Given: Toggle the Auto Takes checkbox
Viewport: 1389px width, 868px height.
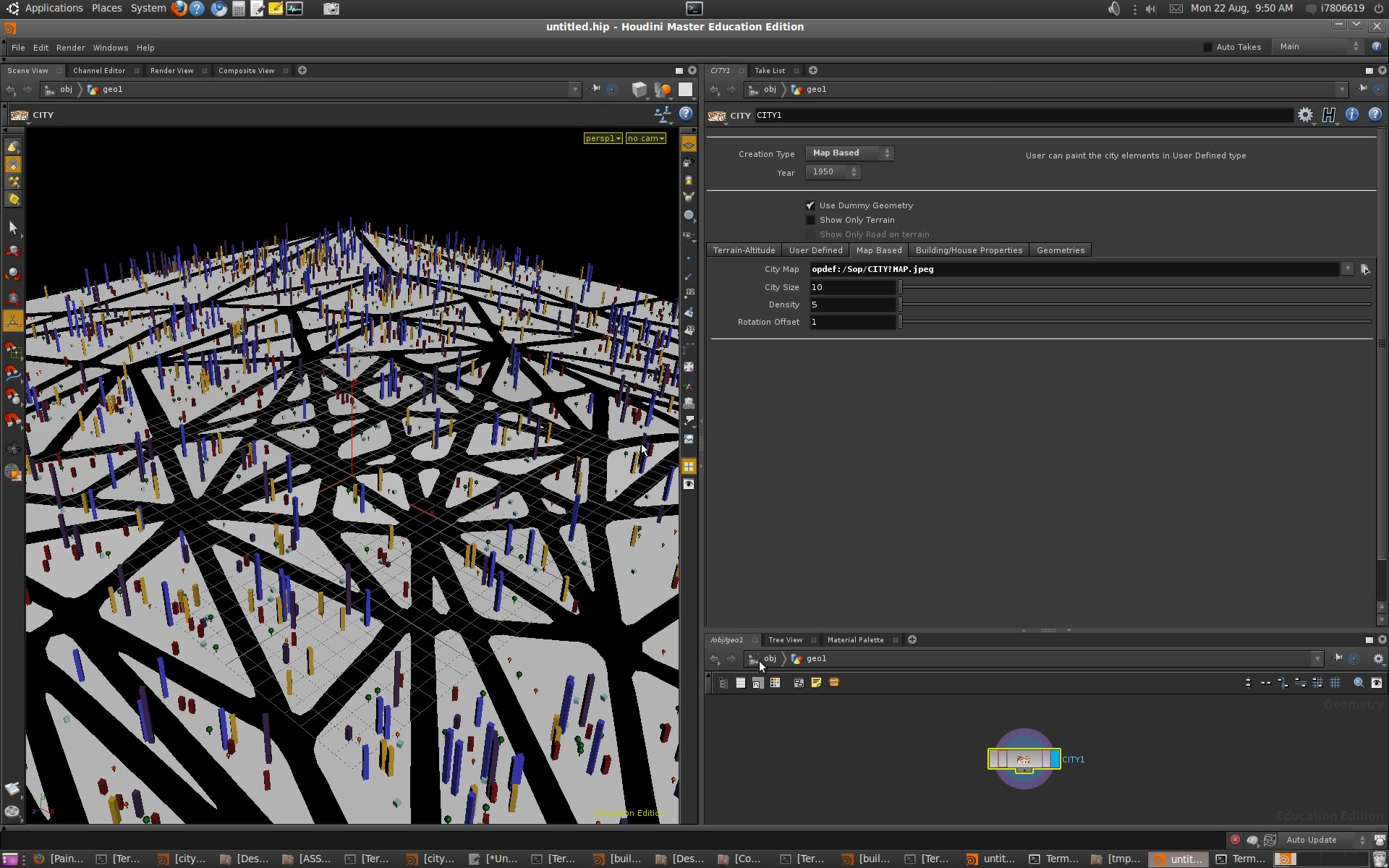Looking at the screenshot, I should click(1207, 47).
